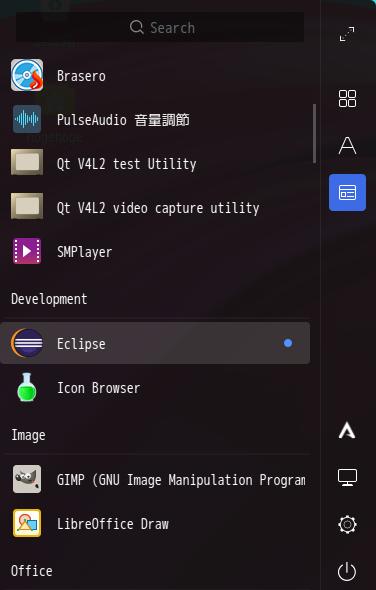Screen dimensions: 376x590
Task: Focus the Search input field
Action: pyautogui.click(x=160, y=27)
